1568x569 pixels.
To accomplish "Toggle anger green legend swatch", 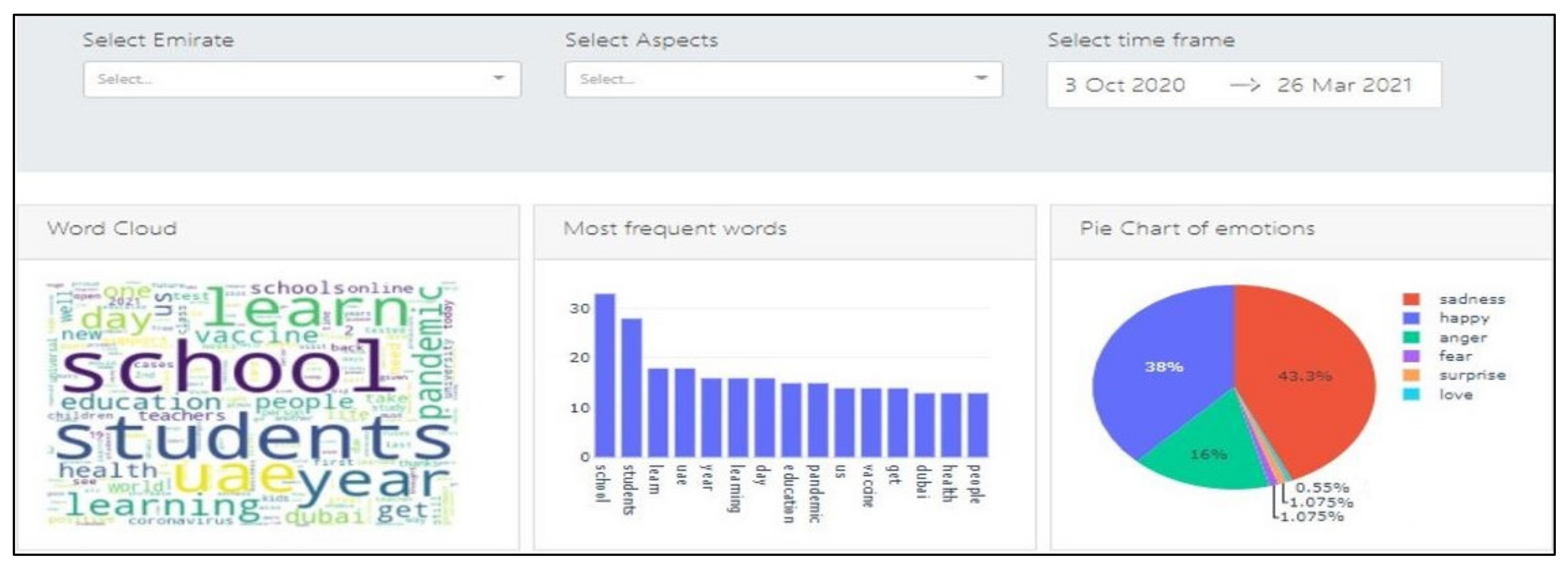I will [1411, 337].
